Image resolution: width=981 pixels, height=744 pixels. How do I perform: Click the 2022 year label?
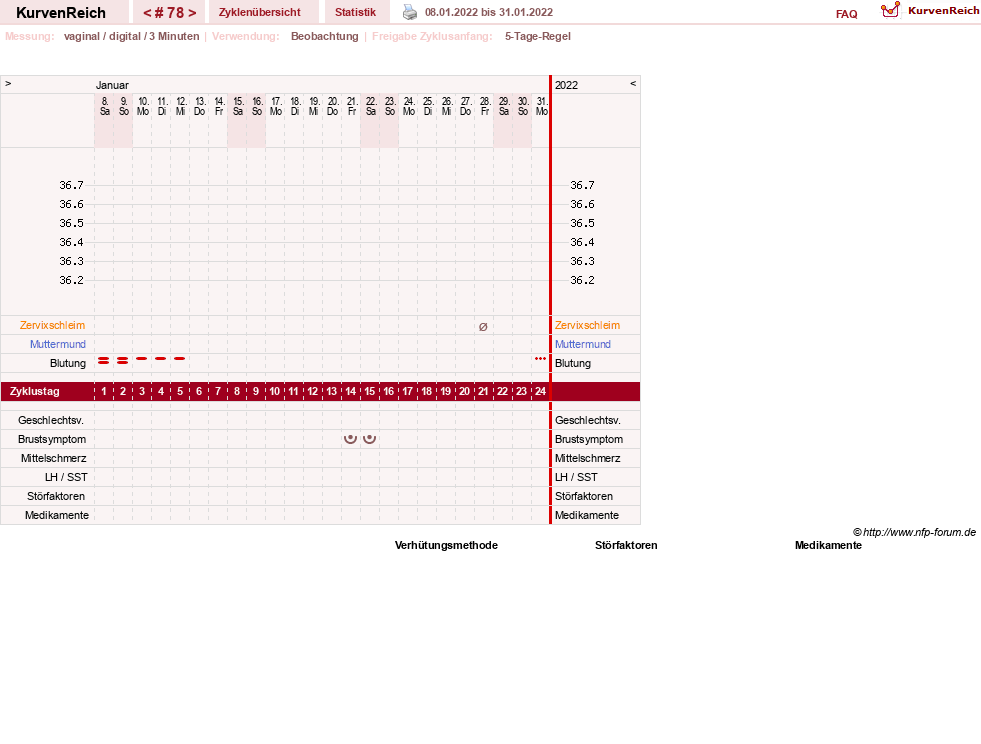click(x=566, y=85)
